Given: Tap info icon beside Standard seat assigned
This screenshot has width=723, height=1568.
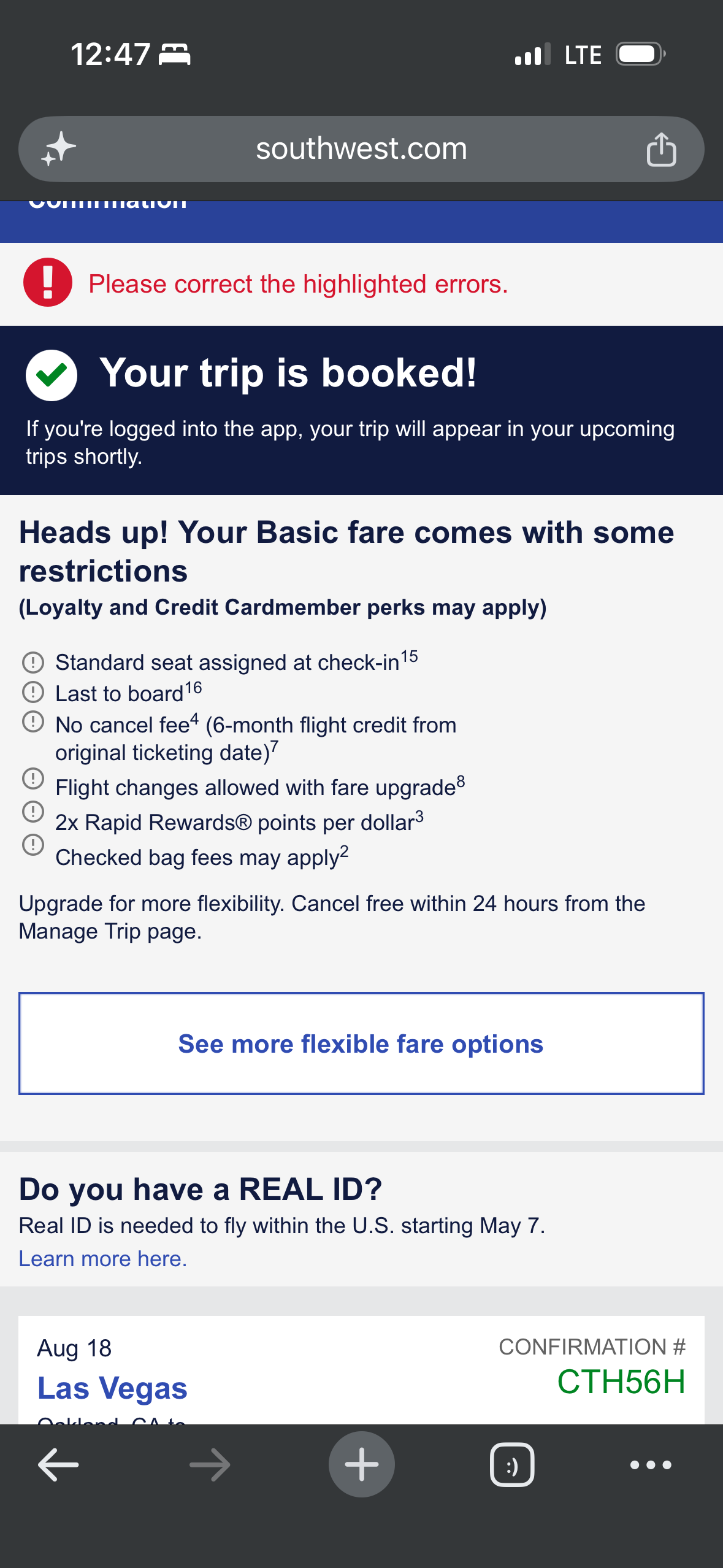Looking at the screenshot, I should [x=33, y=662].
